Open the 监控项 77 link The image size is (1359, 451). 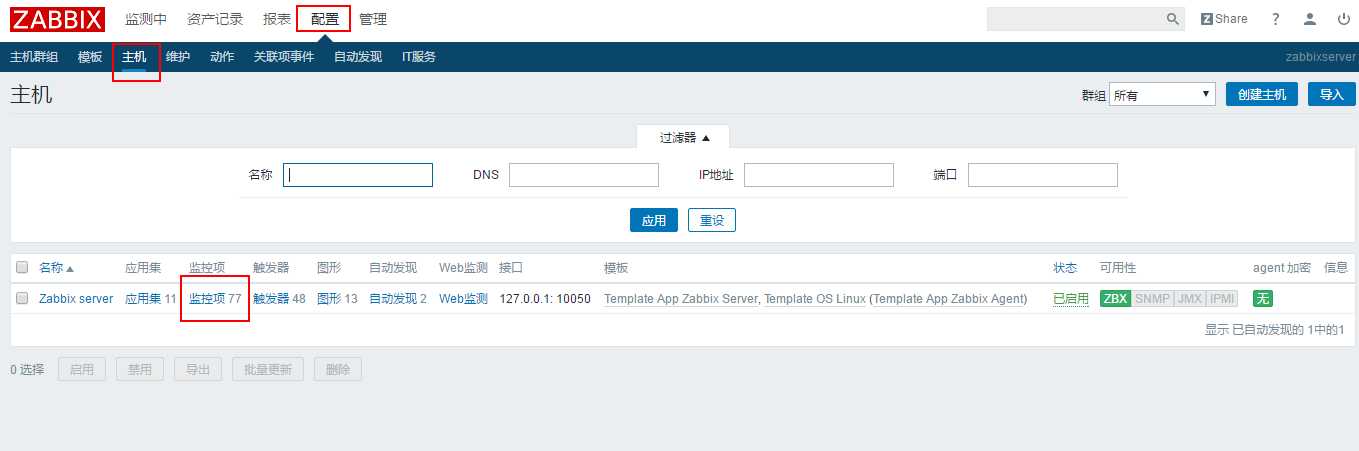coord(207,299)
